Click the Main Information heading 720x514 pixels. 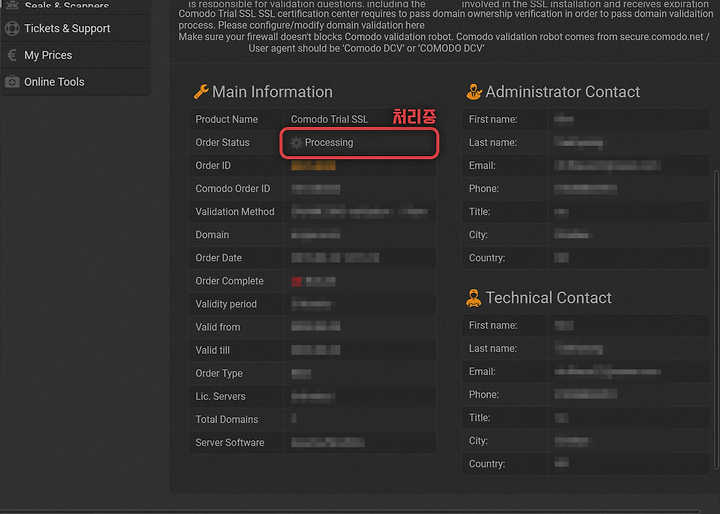coord(272,92)
